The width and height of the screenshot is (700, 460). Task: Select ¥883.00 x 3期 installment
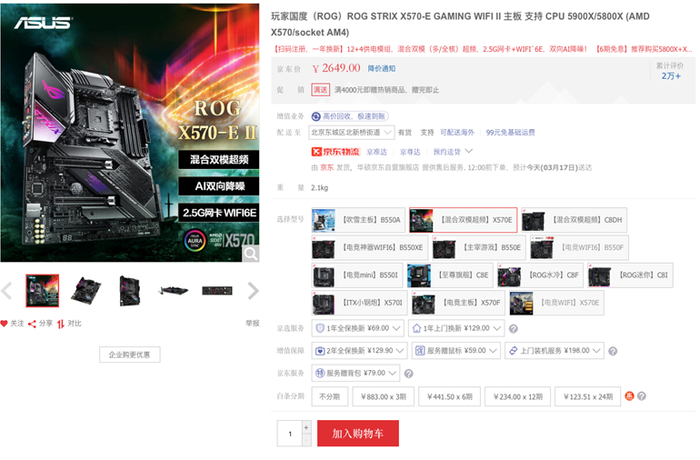click(x=383, y=397)
